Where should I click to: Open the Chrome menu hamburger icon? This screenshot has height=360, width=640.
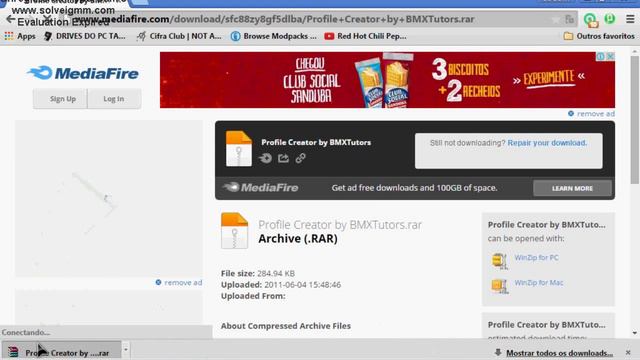pyautogui.click(x=630, y=19)
